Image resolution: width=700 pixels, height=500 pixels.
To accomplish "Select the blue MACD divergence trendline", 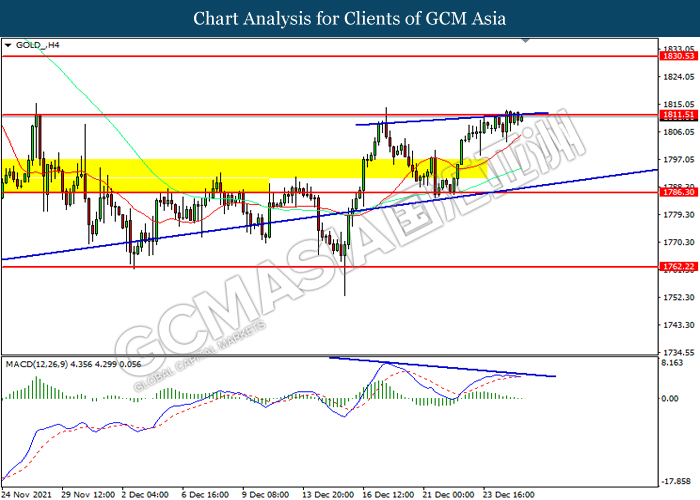I will (x=442, y=367).
